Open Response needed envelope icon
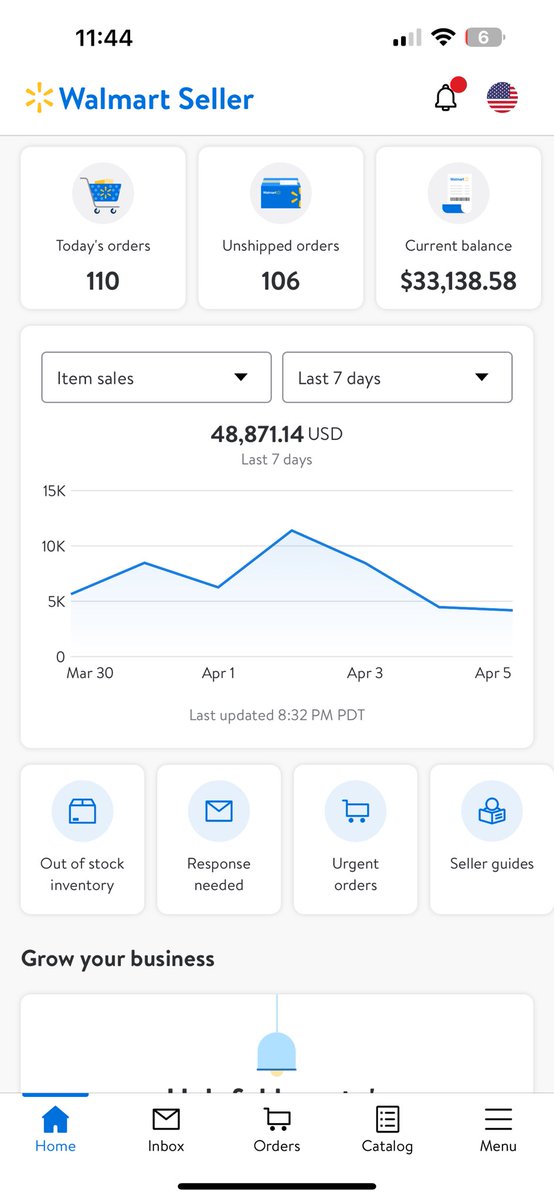Viewport: 554px width, 1200px height. [219, 812]
